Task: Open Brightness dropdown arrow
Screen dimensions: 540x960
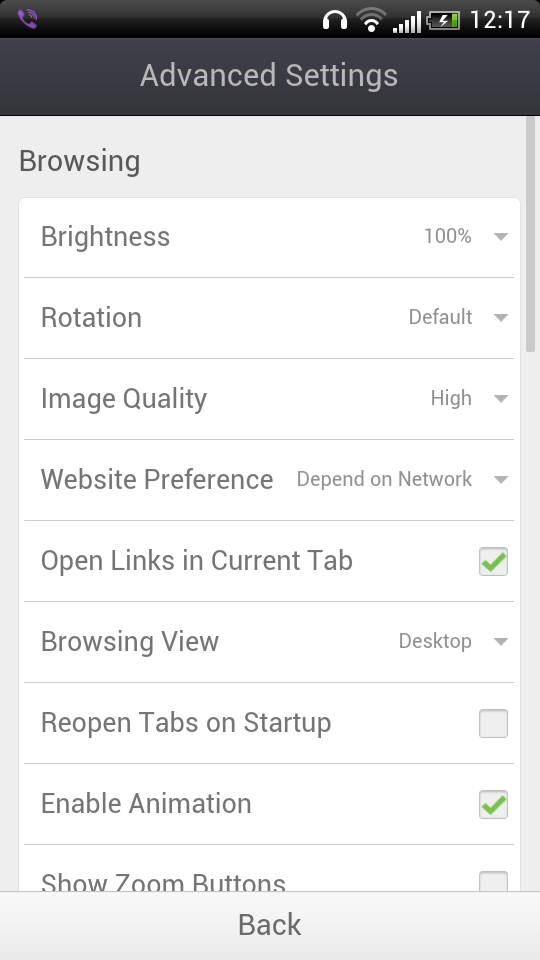Action: pos(501,236)
